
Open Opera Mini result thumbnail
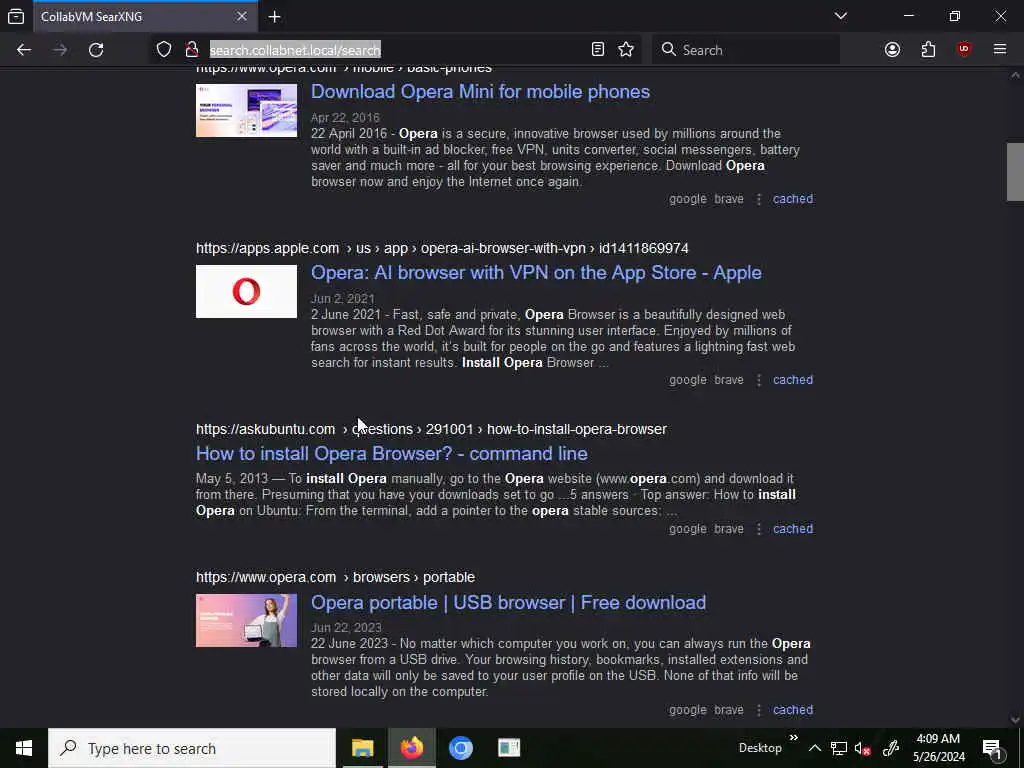point(246,110)
